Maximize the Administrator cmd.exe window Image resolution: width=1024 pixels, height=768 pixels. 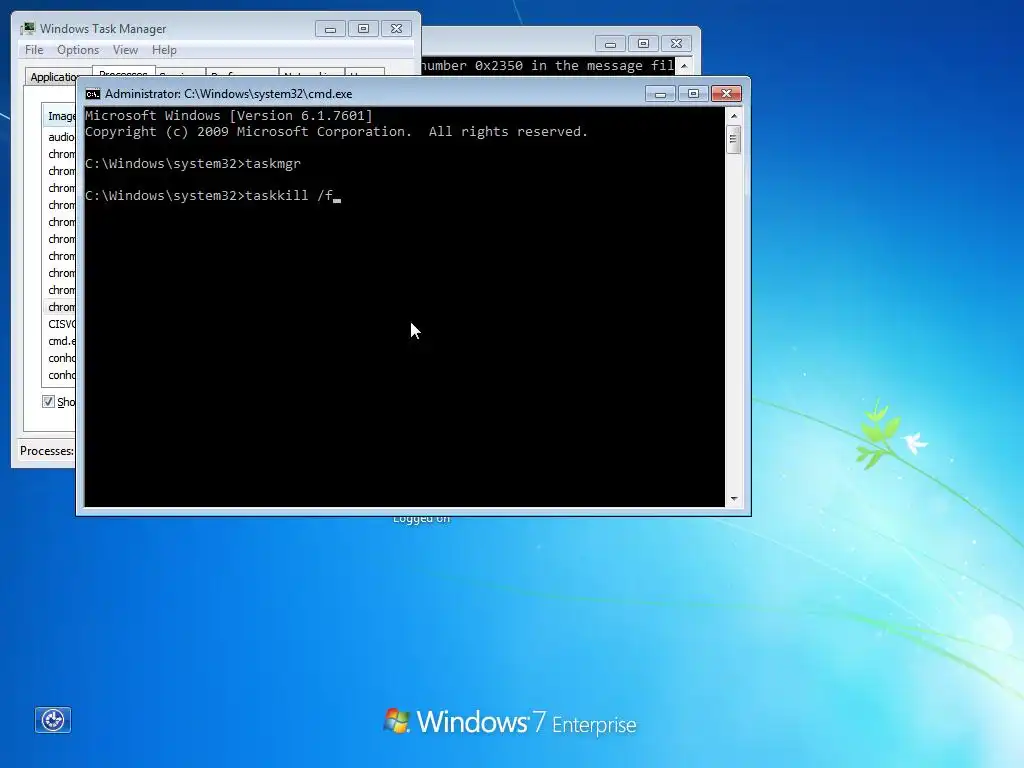pos(694,94)
